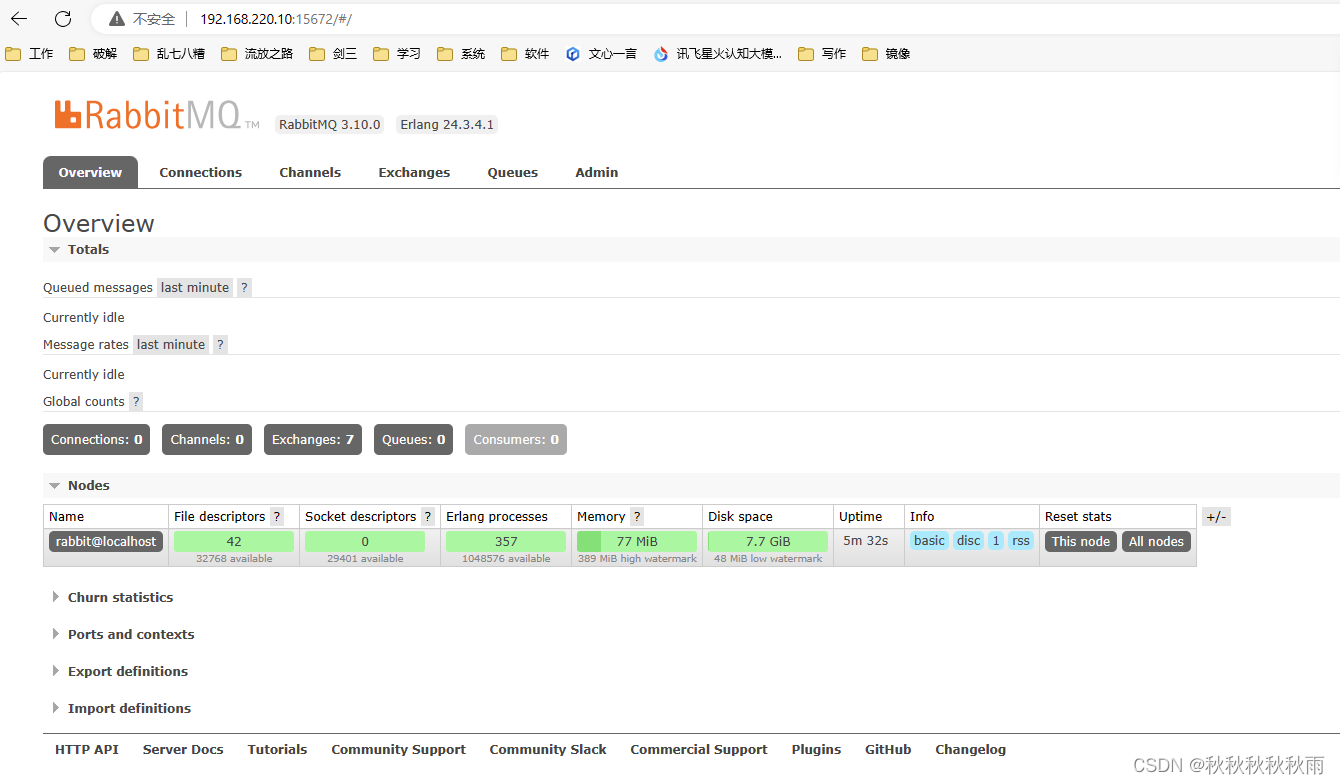This screenshot has width=1340, height=784.
Task: Switch to the Channels tab
Action: coord(310,172)
